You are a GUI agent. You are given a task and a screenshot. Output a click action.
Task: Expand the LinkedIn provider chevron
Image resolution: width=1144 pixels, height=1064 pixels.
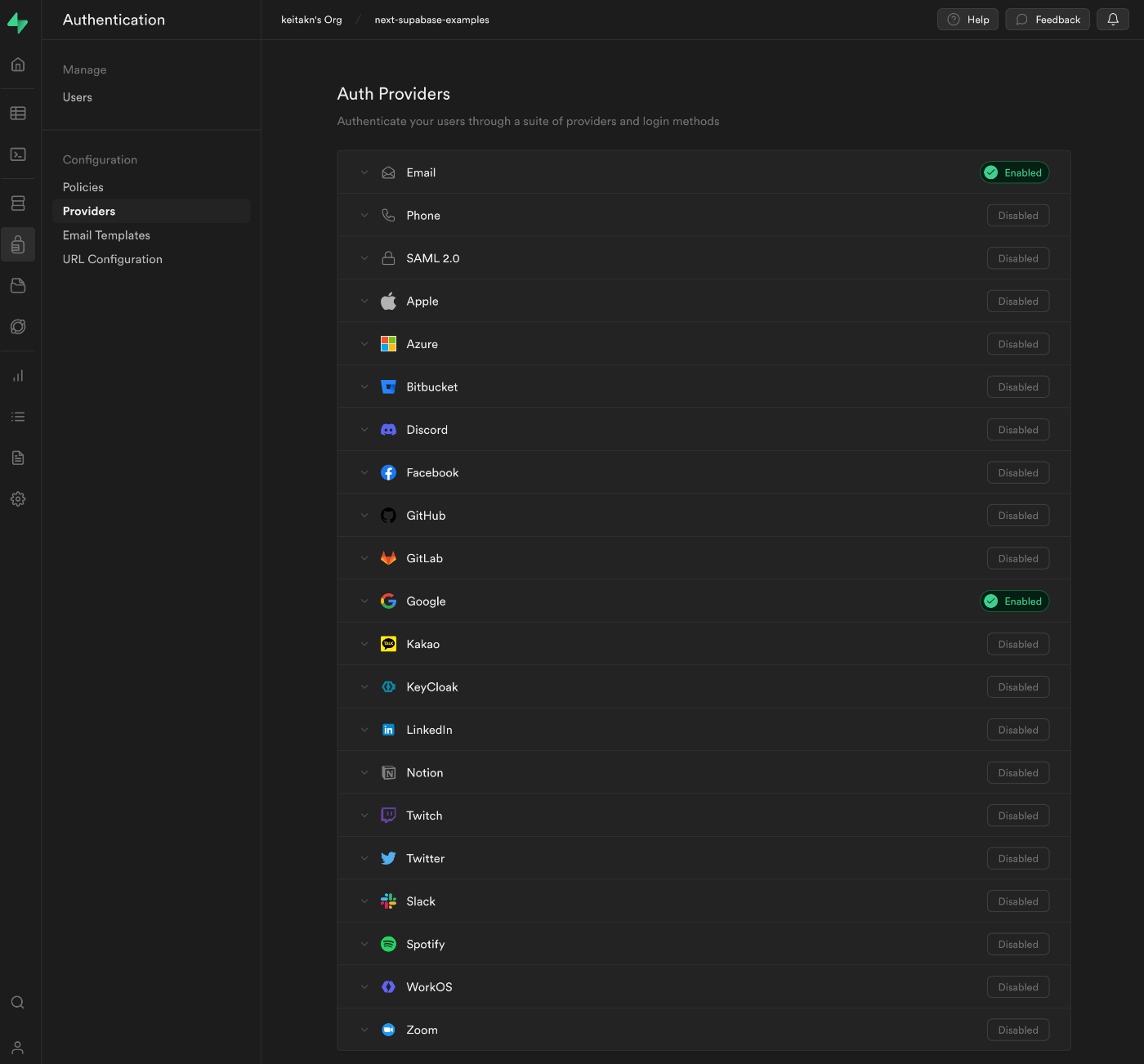point(364,730)
